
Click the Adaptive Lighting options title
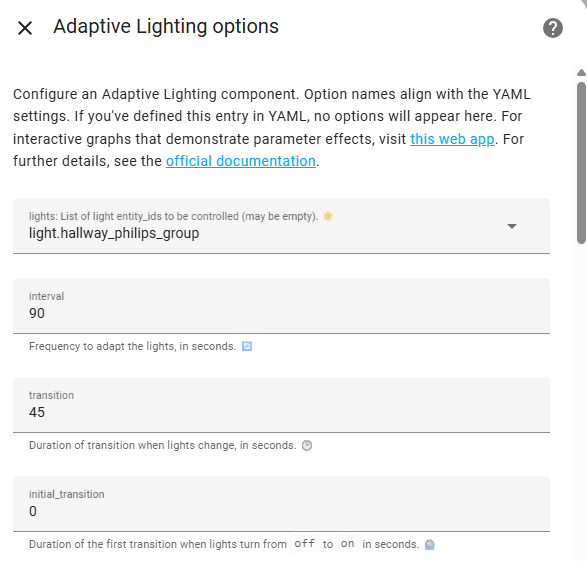point(166,27)
